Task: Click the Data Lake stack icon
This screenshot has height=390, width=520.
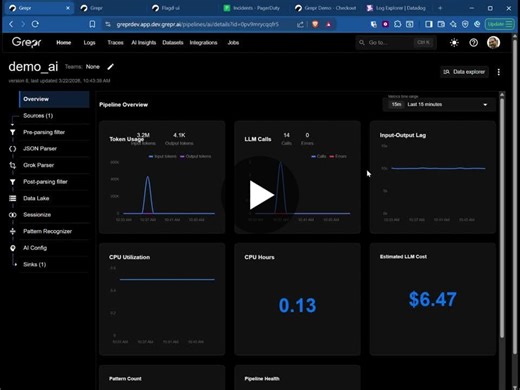Action: [12, 198]
